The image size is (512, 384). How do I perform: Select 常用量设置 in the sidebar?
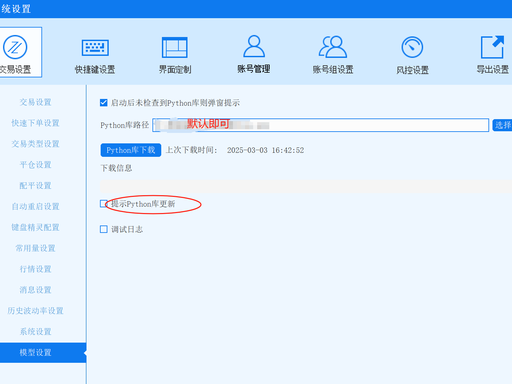pyautogui.click(x=35, y=248)
